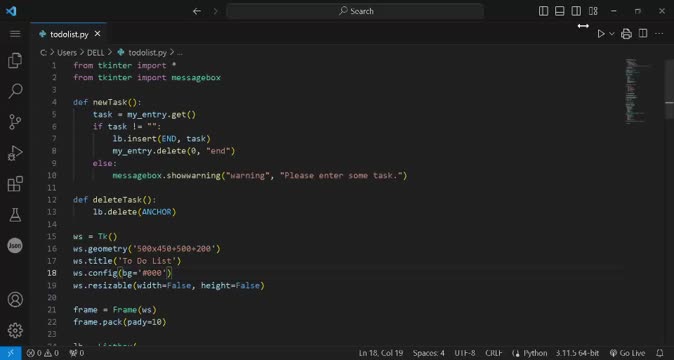Viewport: 674px width, 360px height.
Task: Open the Json extension icon
Action: coord(15,246)
